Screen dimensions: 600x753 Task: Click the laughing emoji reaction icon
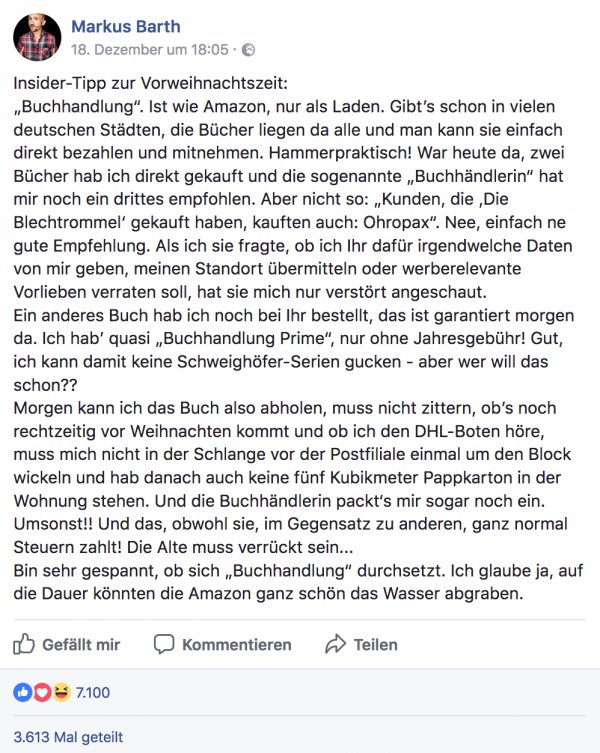click(61, 692)
